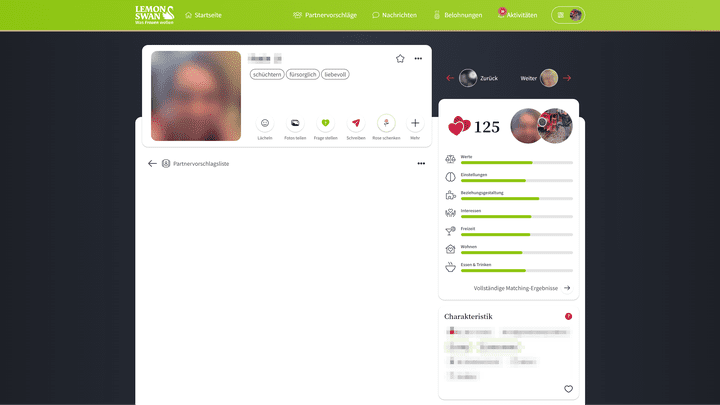Image resolution: width=720 pixels, height=405 pixels.
Task: Open profile card three-dot menu
Action: [418, 59]
